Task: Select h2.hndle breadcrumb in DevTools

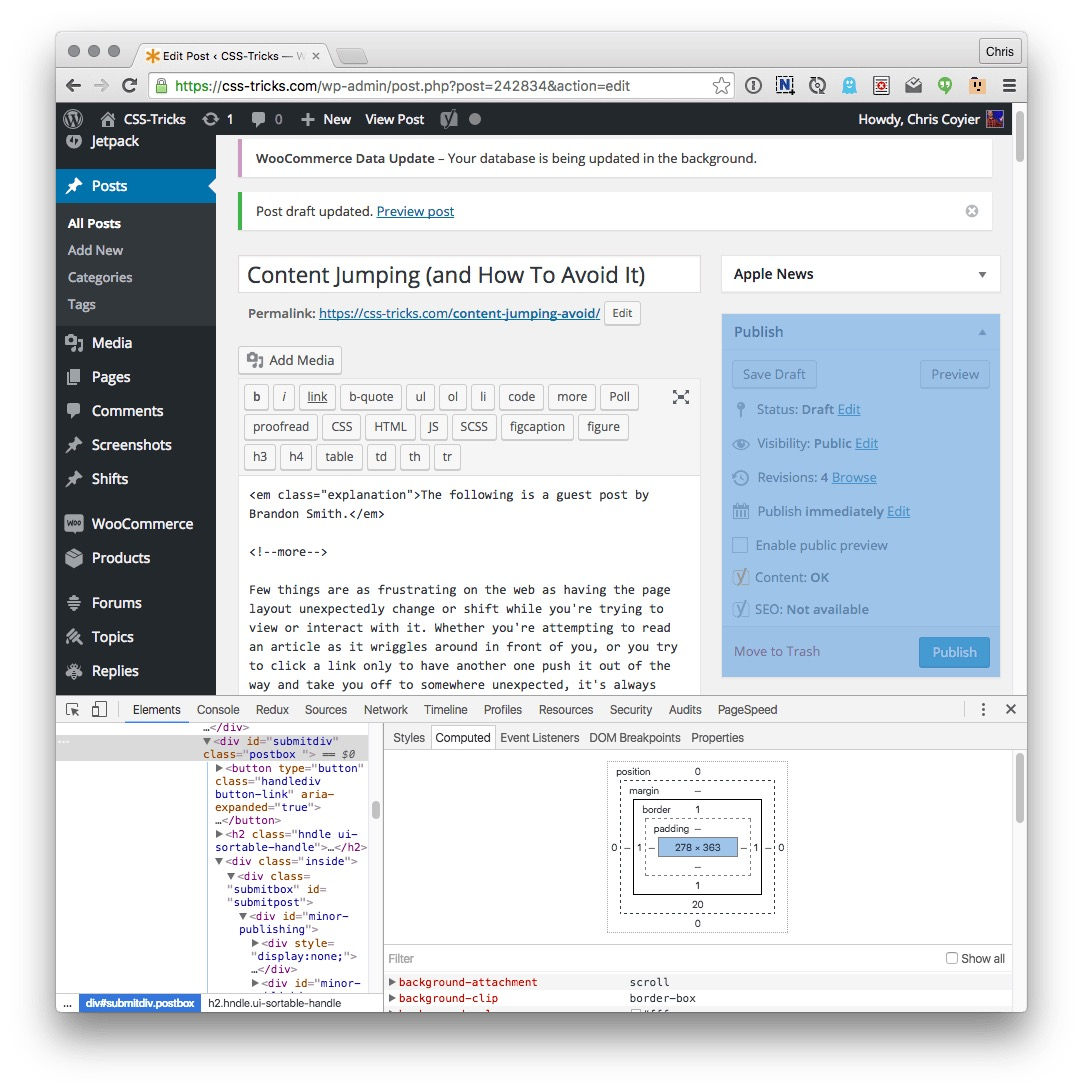Action: coord(274,1003)
